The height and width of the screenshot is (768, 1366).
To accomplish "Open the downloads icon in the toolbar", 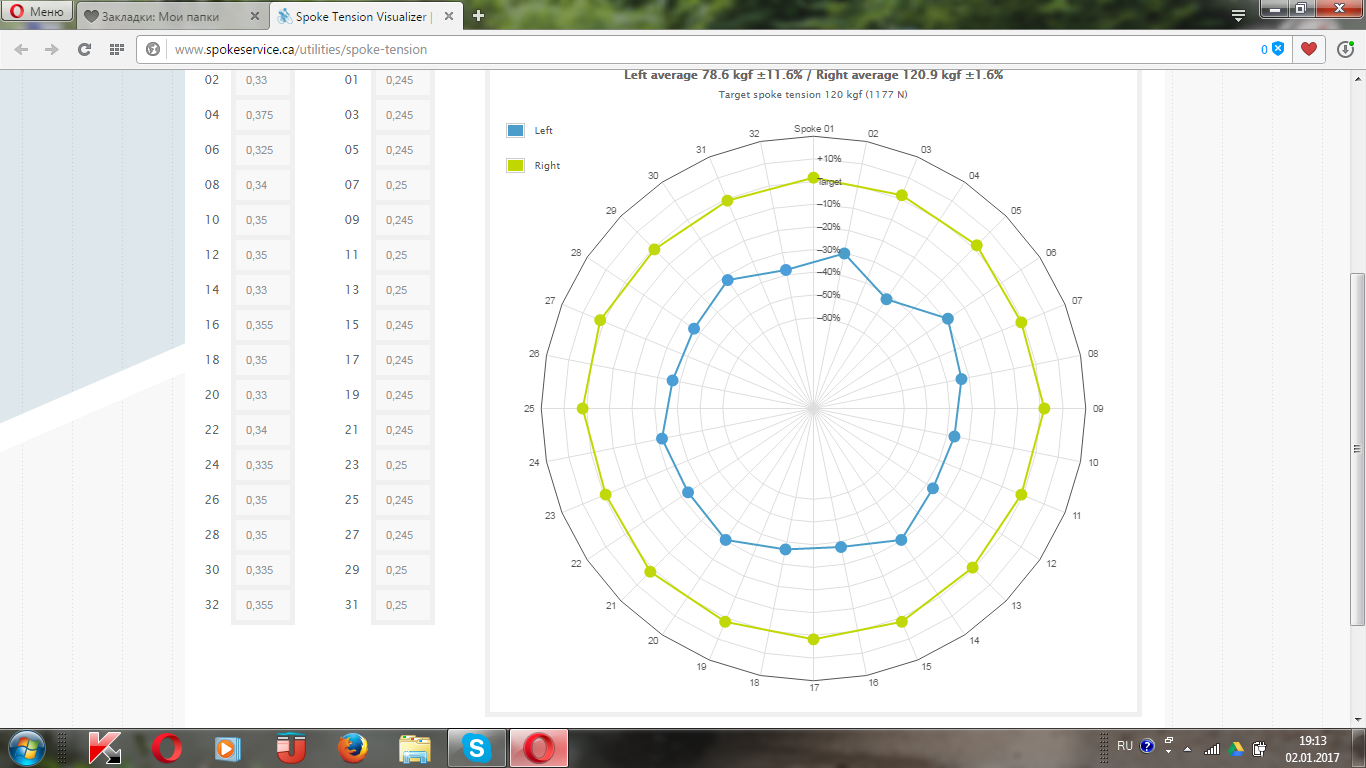I will 1345,49.
